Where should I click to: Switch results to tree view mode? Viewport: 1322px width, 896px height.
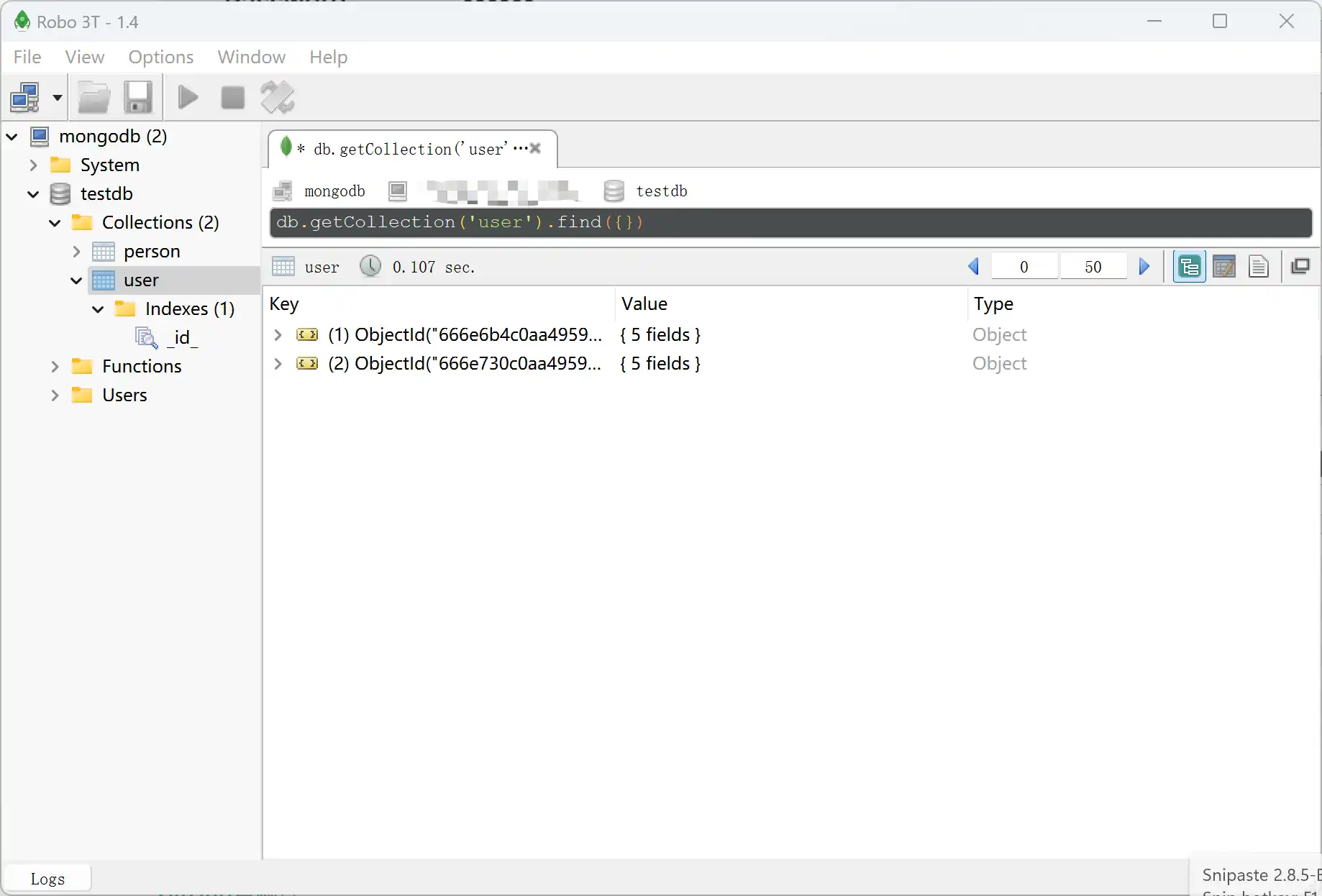(x=1190, y=267)
